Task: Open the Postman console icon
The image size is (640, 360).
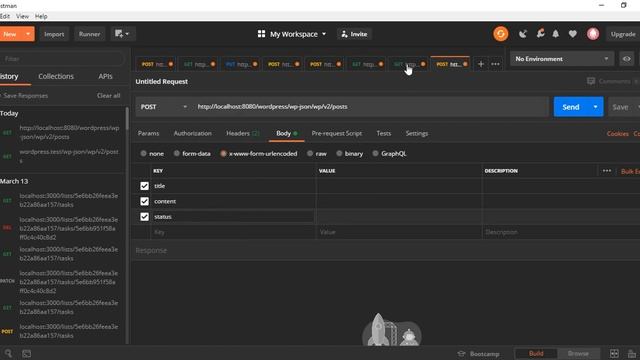Action: 27,353
